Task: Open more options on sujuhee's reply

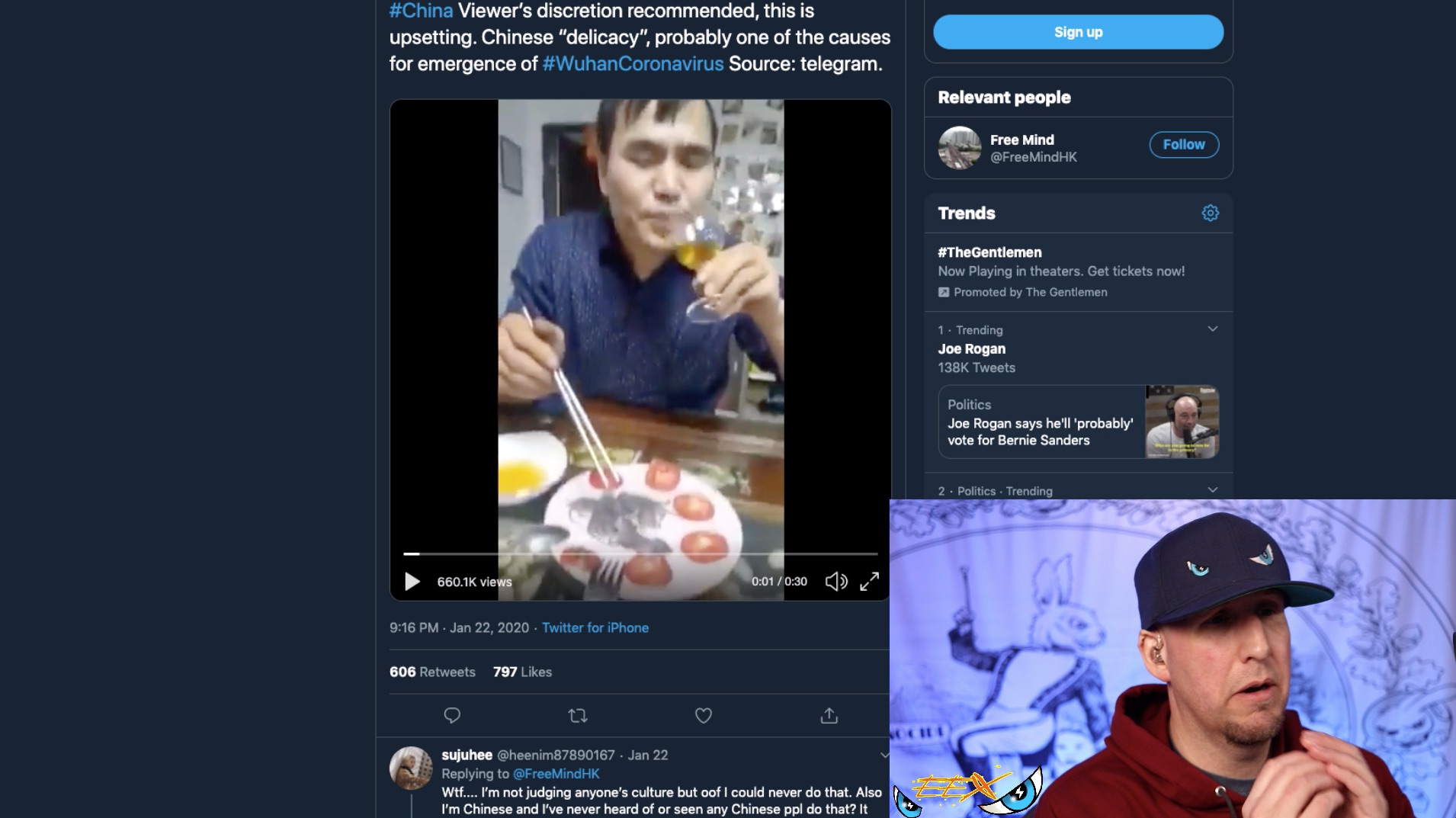Action: point(884,755)
